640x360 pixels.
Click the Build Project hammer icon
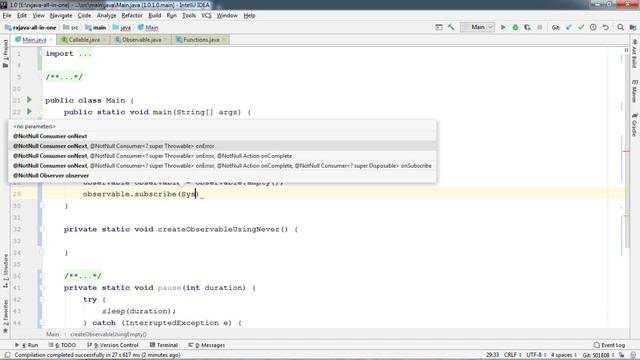pyautogui.click(x=451, y=27)
